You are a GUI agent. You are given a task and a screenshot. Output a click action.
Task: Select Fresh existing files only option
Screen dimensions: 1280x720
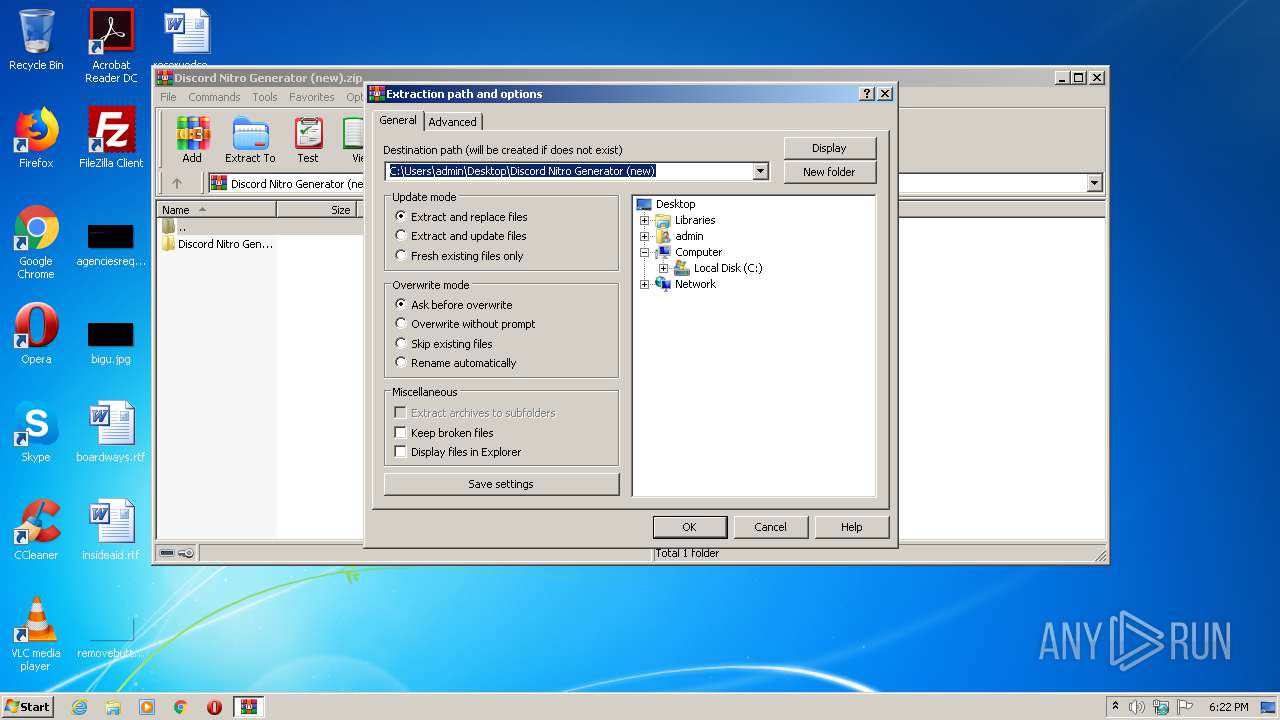458,256
